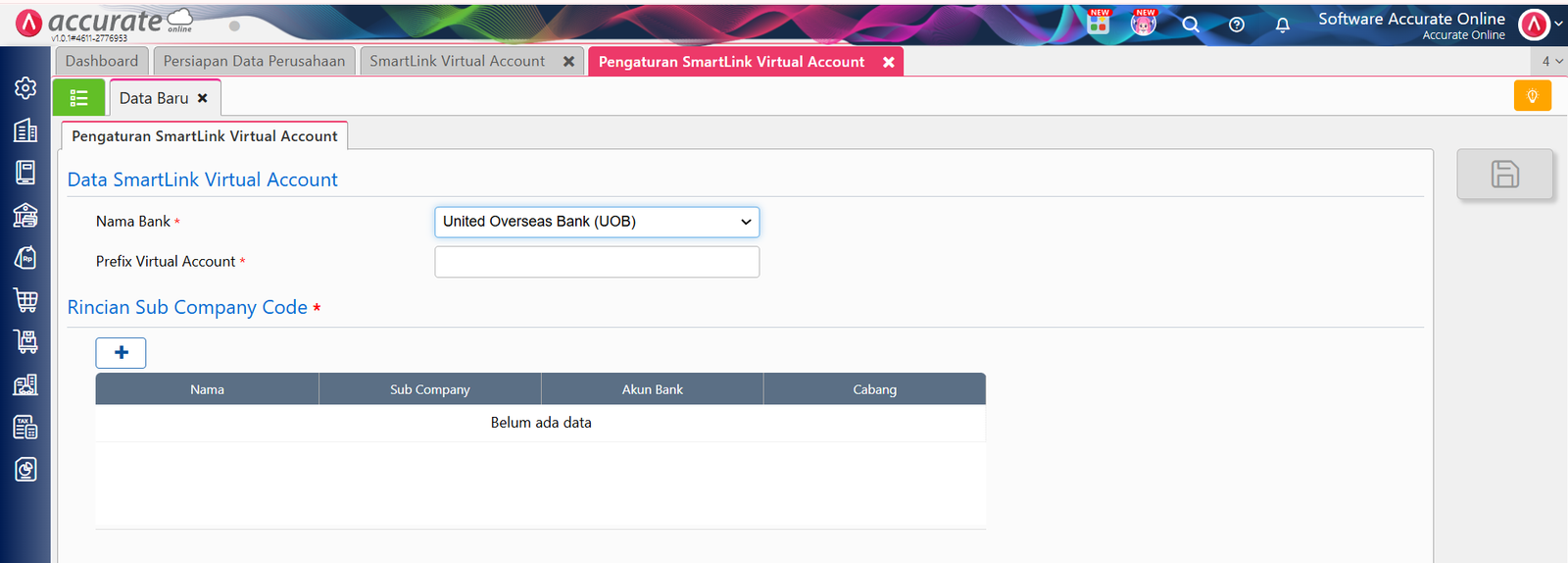The image size is (1568, 563).
Task: Open the Cash & Bank icon in sidebar
Action: (x=25, y=215)
